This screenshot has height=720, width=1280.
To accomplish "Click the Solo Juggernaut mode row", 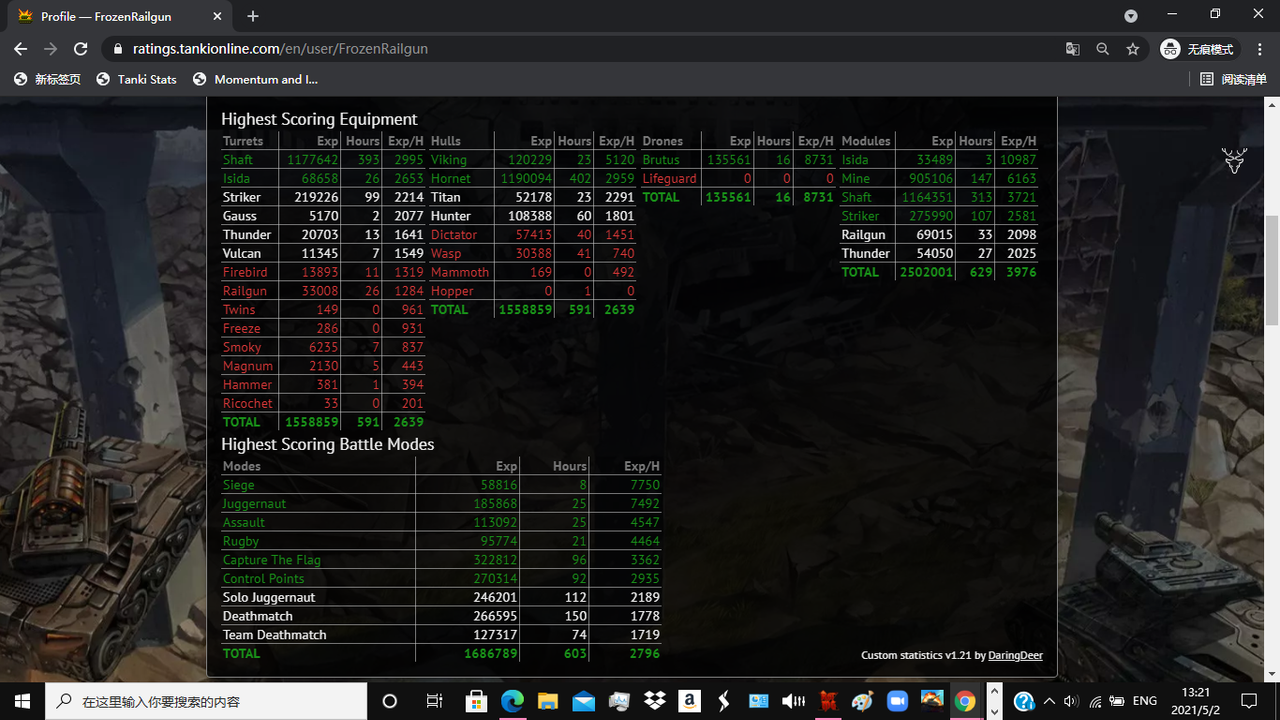I will click(x=441, y=597).
